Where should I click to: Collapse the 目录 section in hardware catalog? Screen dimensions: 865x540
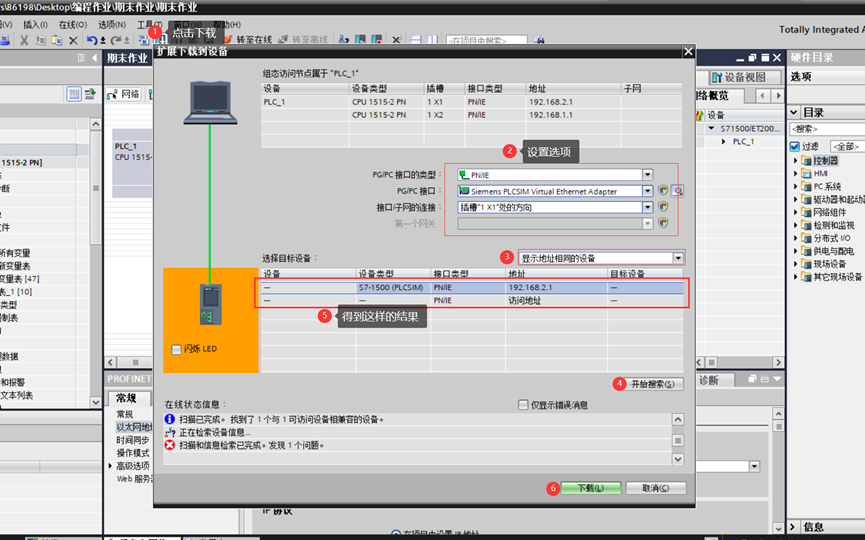[794, 113]
